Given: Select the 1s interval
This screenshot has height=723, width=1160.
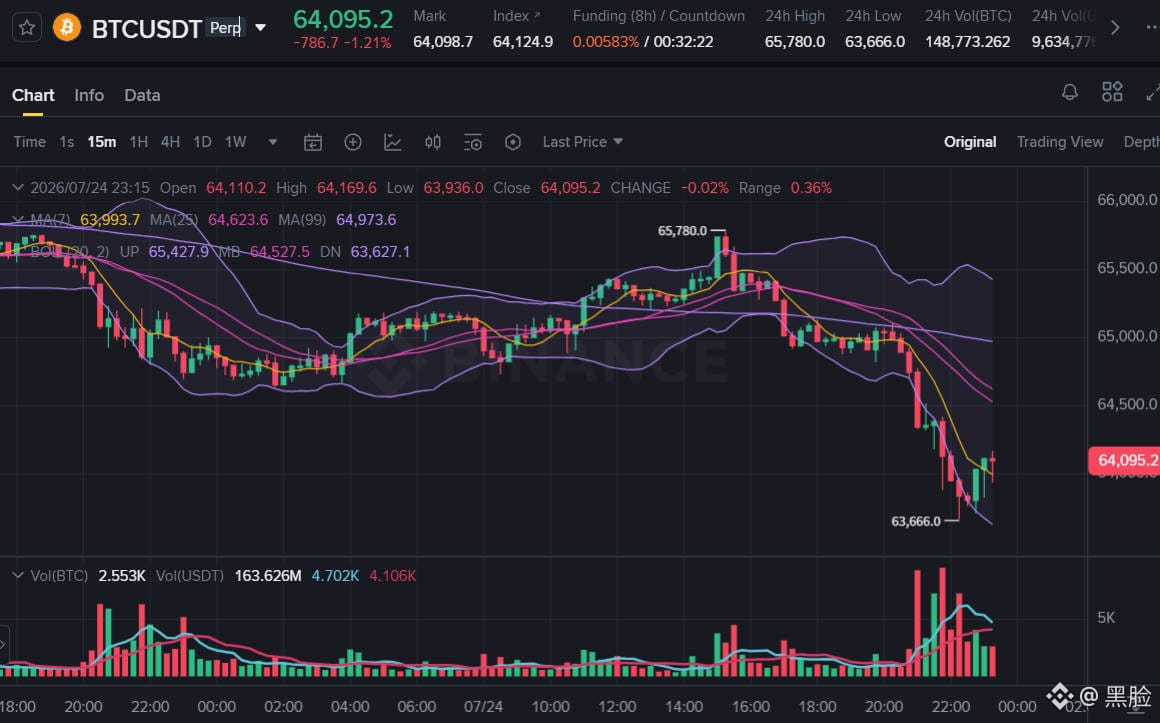Looking at the screenshot, I should pos(67,142).
